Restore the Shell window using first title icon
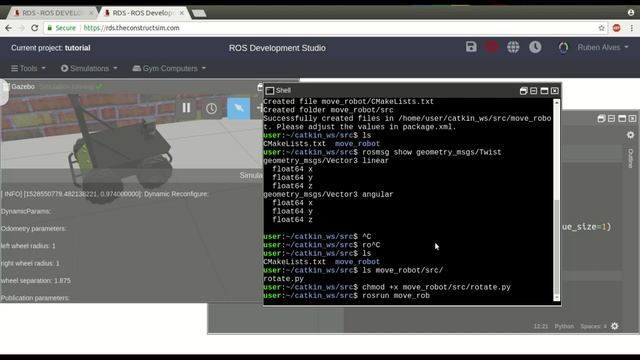The image size is (640, 360). pyautogui.click(x=523, y=91)
